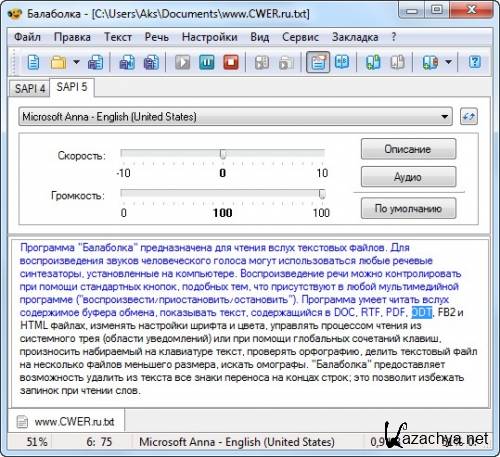Select the www.CWER.ru.txt document tab
The height and width of the screenshot is (457, 500).
tap(66, 422)
